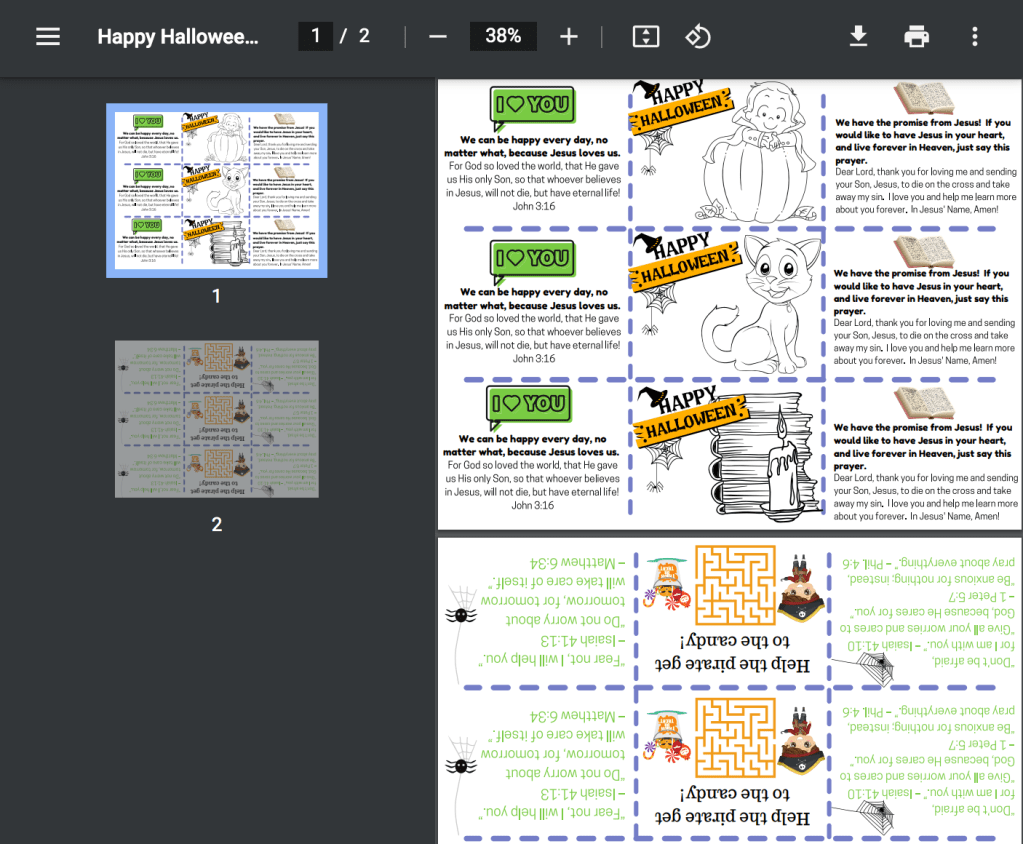Click the current page number field

tap(315, 37)
